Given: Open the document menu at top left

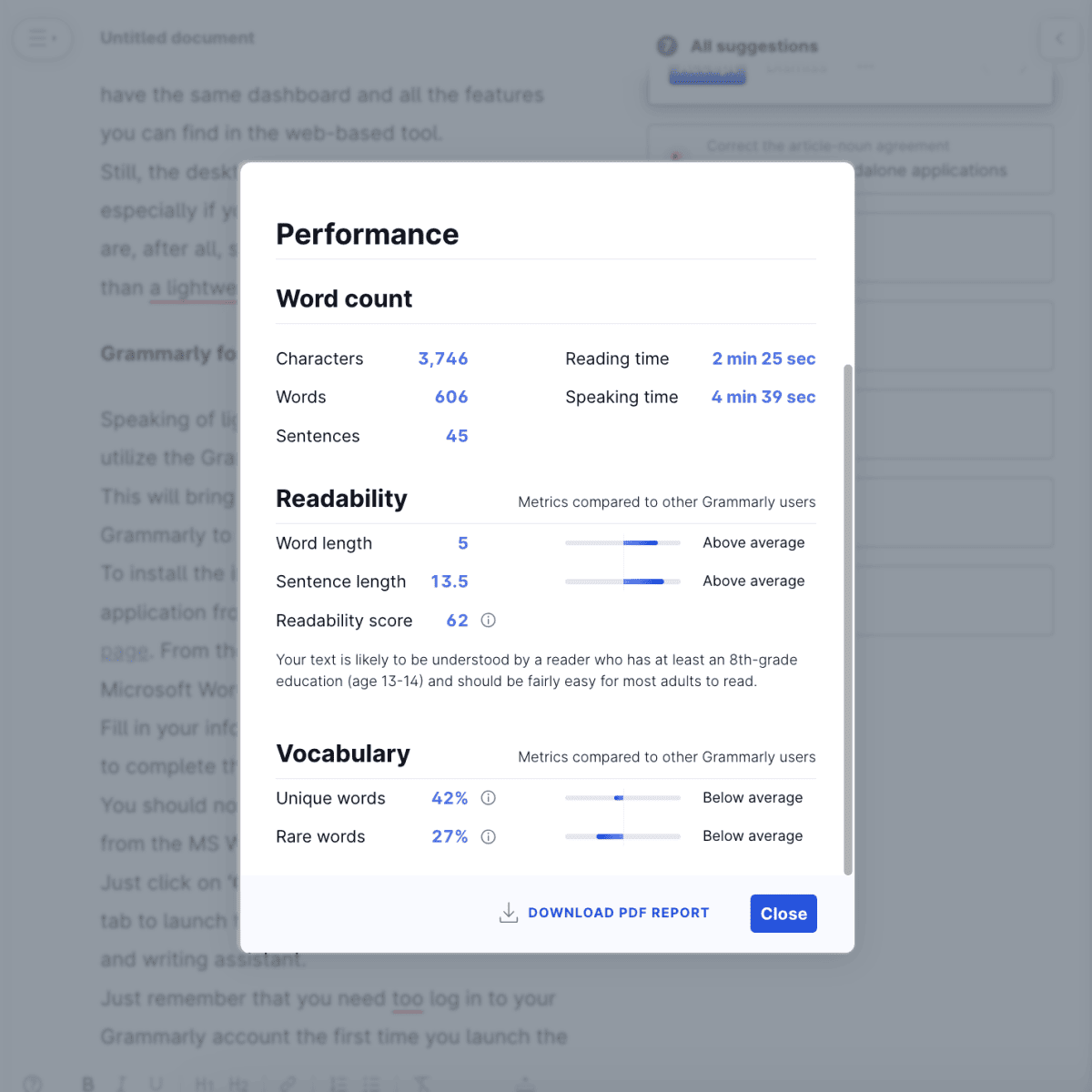Looking at the screenshot, I should tap(42, 38).
